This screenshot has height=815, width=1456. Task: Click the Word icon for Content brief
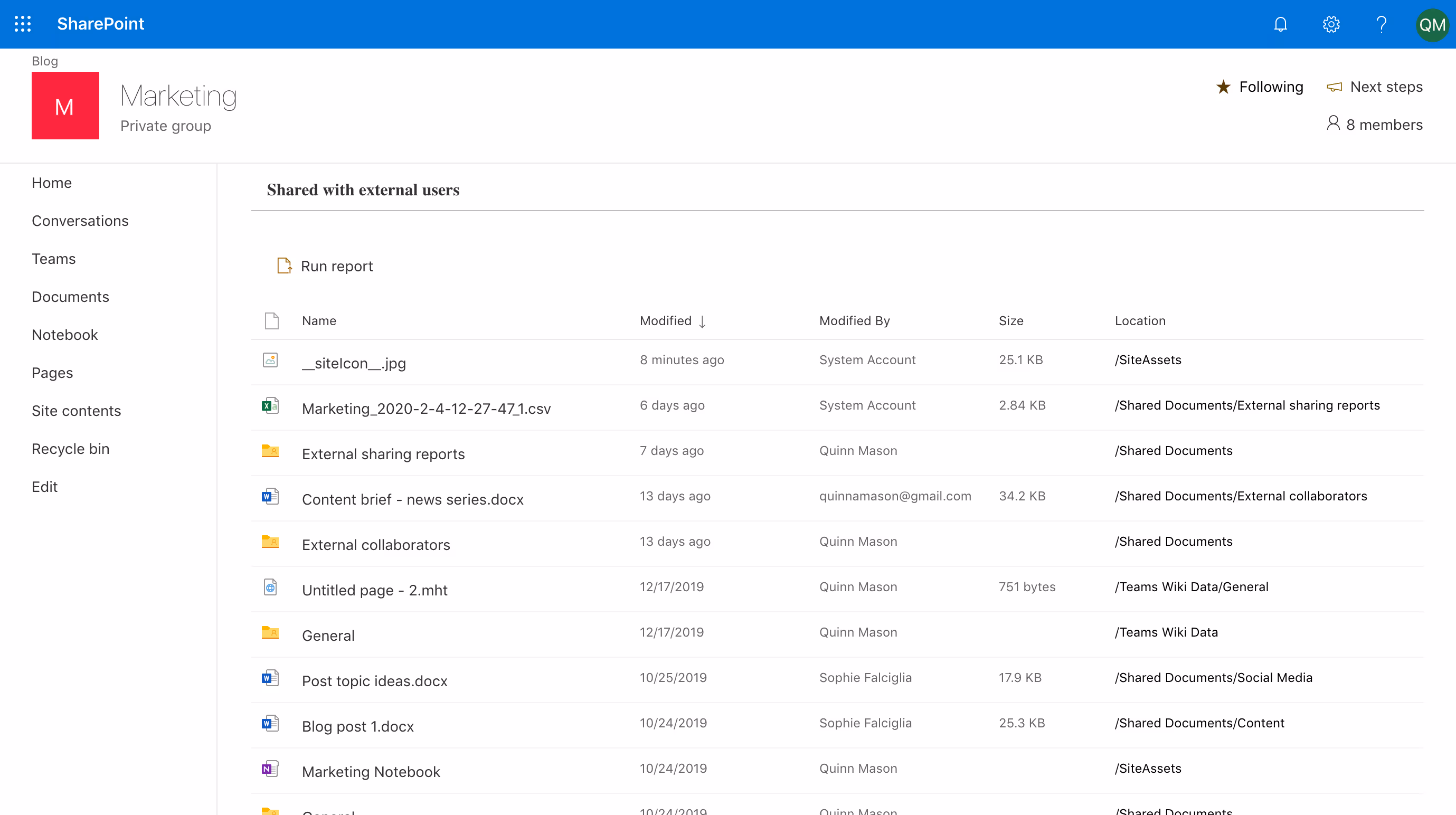pos(270,496)
